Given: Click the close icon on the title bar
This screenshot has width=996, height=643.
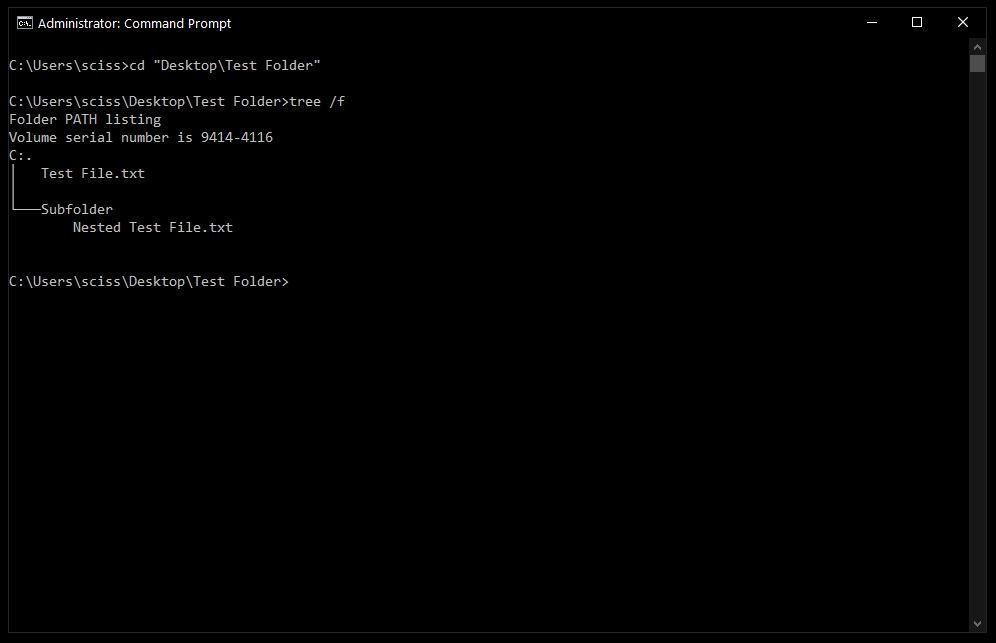Looking at the screenshot, I should pyautogui.click(x=962, y=22).
